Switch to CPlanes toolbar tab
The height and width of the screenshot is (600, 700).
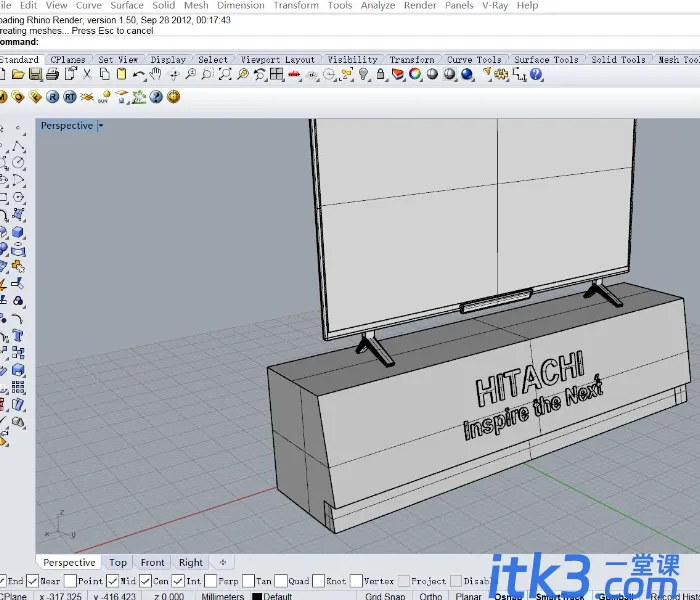tap(68, 60)
